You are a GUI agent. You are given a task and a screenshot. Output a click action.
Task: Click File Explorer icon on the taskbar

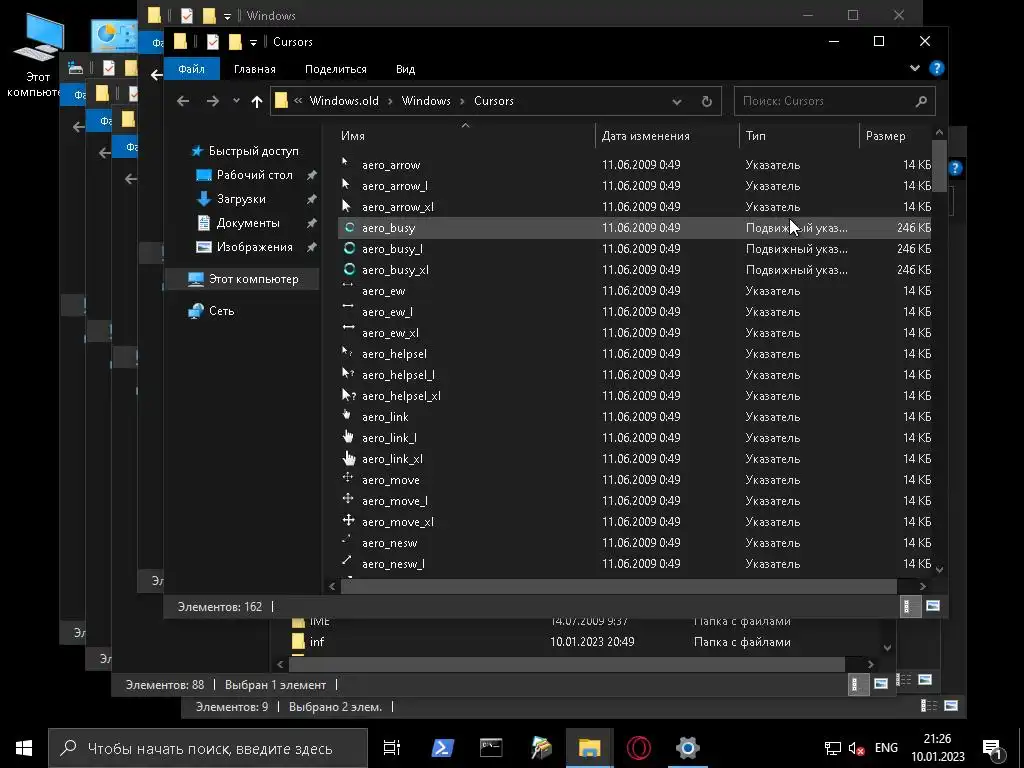[589, 748]
